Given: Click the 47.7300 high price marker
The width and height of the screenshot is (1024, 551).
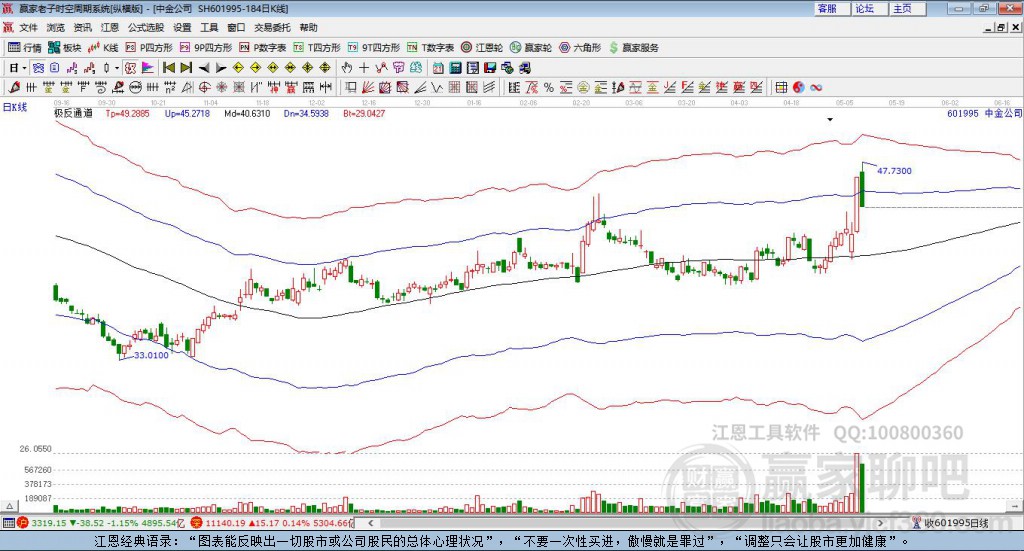Looking at the screenshot, I should pyautogui.click(x=894, y=171).
